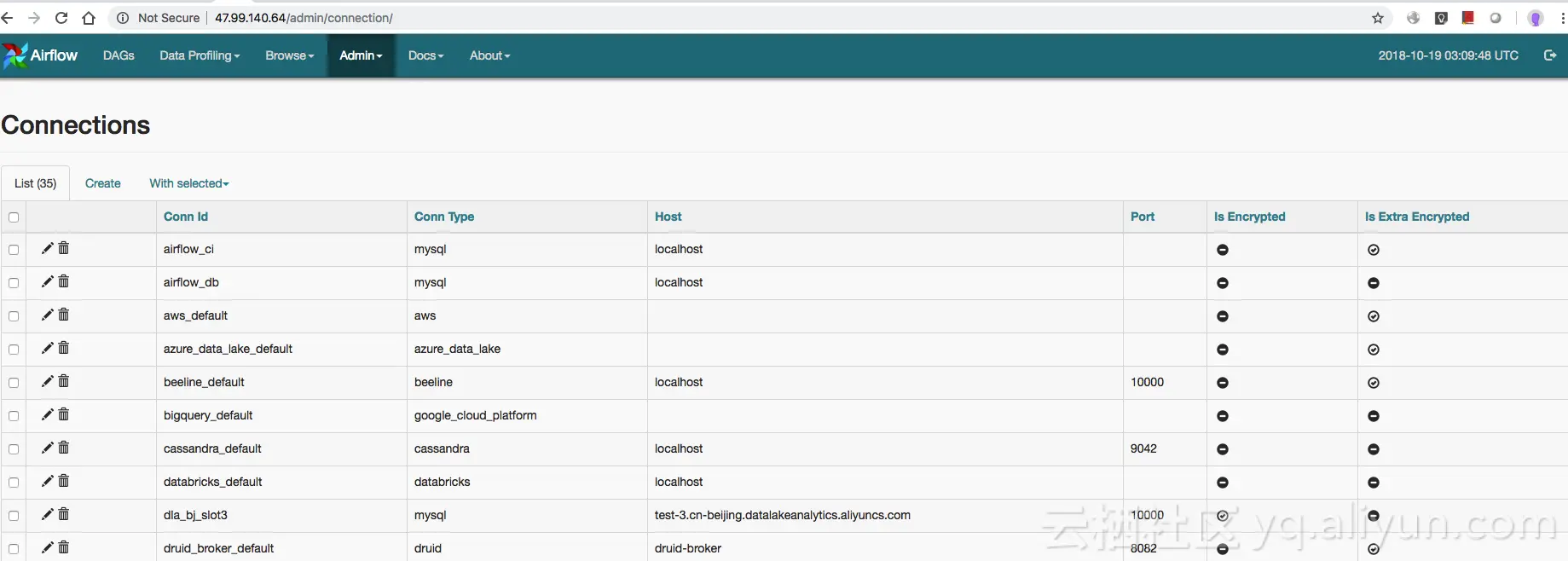Viewport: 1568px width, 561px height.
Task: Delete the cassandra_default connection trash icon
Action: click(64, 448)
